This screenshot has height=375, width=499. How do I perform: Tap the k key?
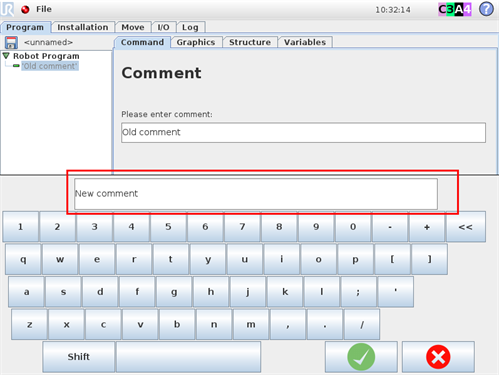285,292
